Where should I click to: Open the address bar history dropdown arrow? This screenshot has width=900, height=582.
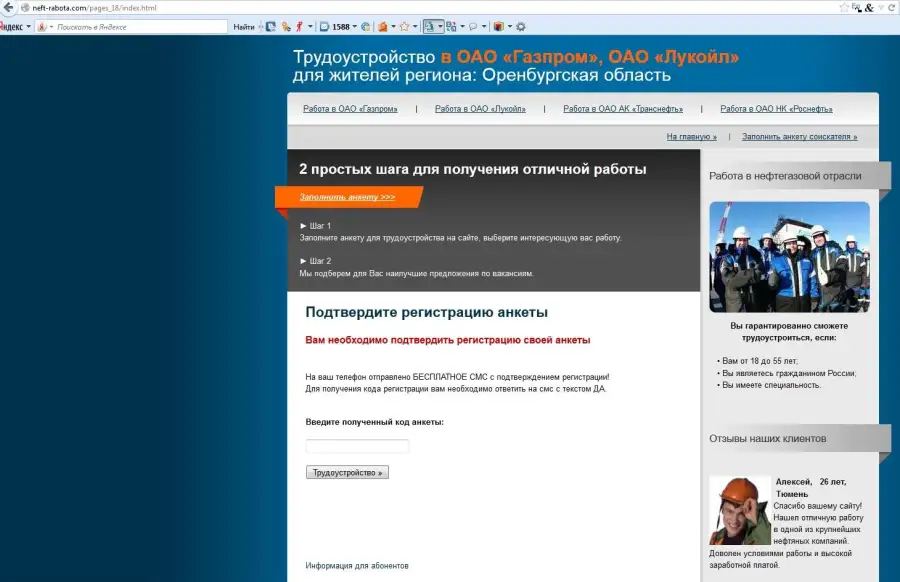[x=881, y=7]
